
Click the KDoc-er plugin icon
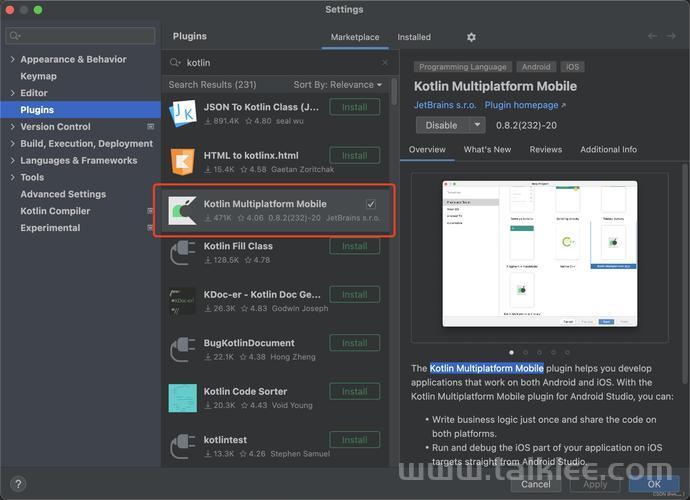tap(183, 301)
